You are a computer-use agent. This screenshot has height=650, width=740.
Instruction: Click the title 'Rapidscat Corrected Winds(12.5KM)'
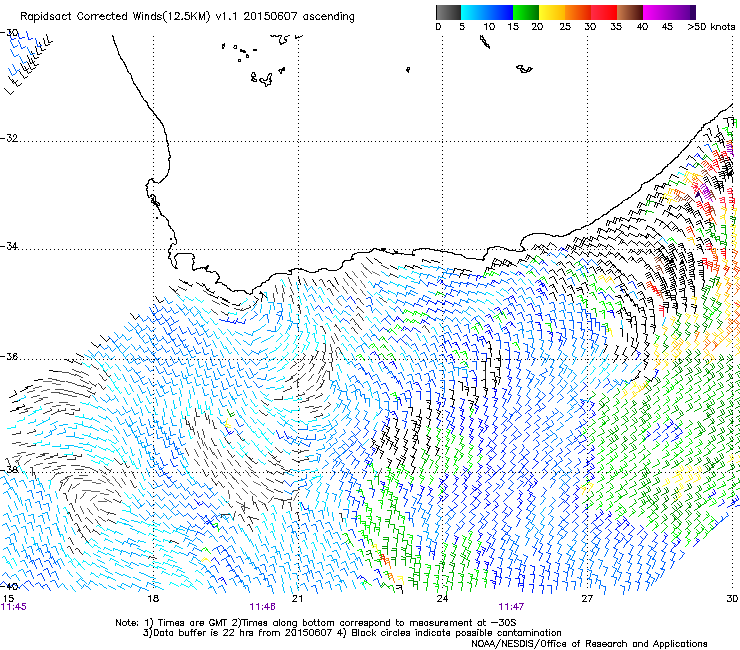click(x=115, y=17)
